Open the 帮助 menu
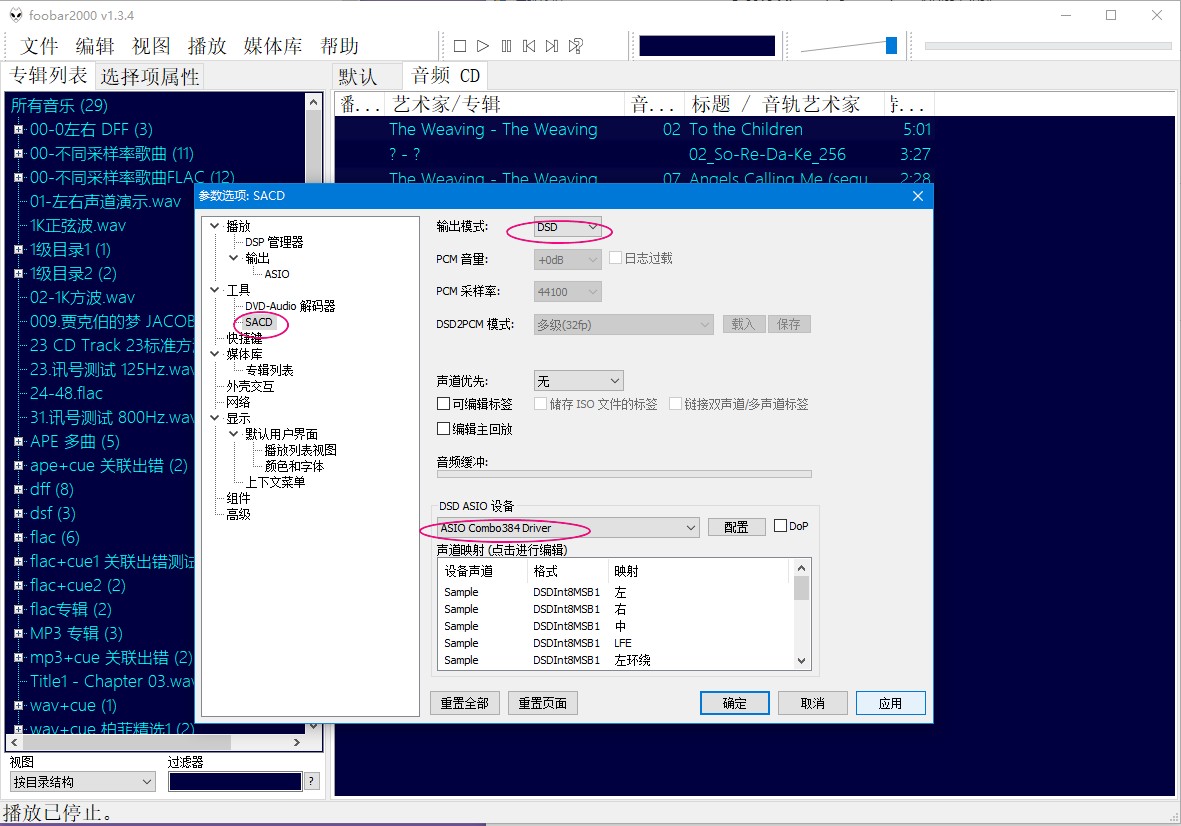This screenshot has width=1181, height=826. click(x=339, y=46)
